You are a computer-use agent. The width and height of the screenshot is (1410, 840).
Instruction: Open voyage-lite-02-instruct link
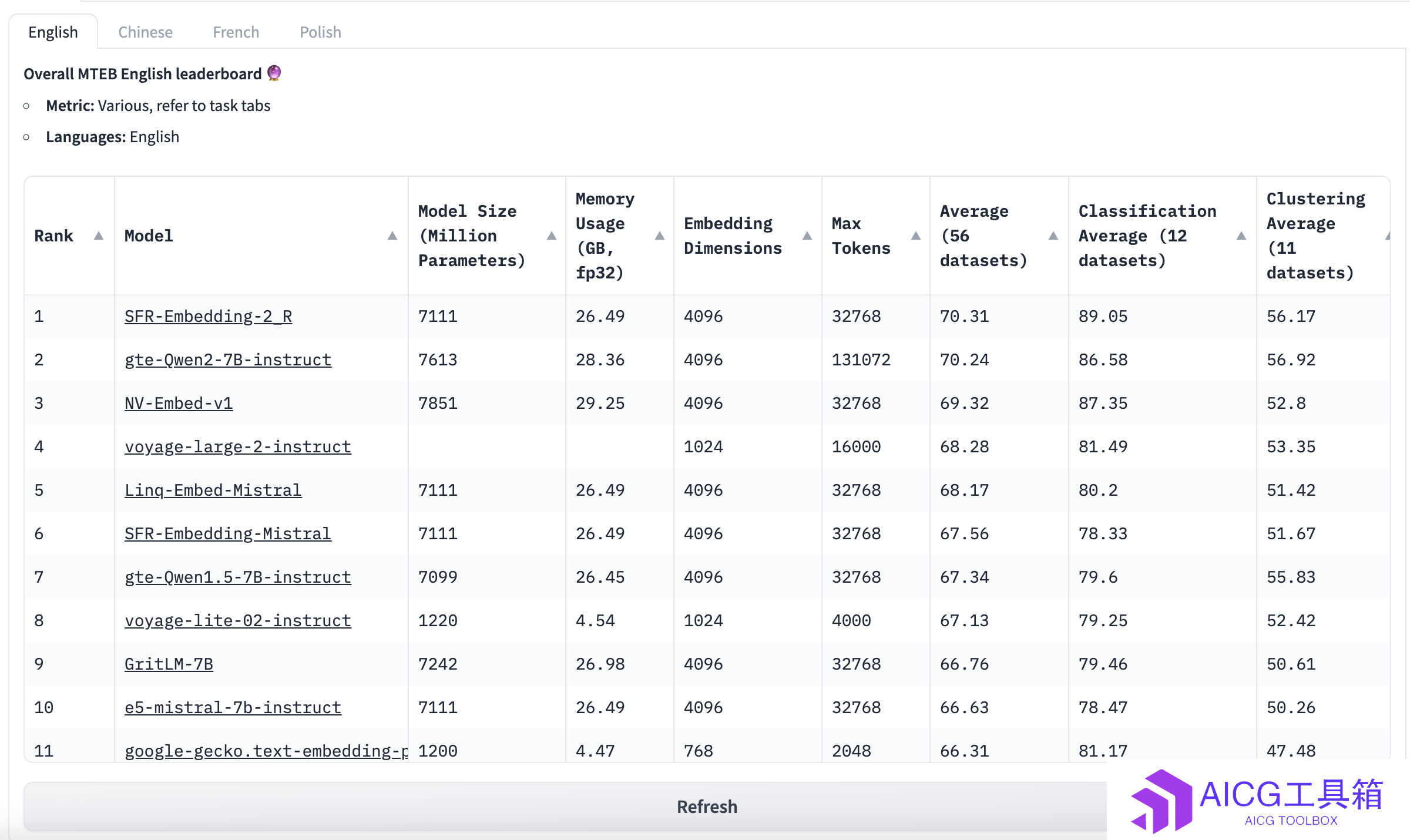(x=238, y=620)
